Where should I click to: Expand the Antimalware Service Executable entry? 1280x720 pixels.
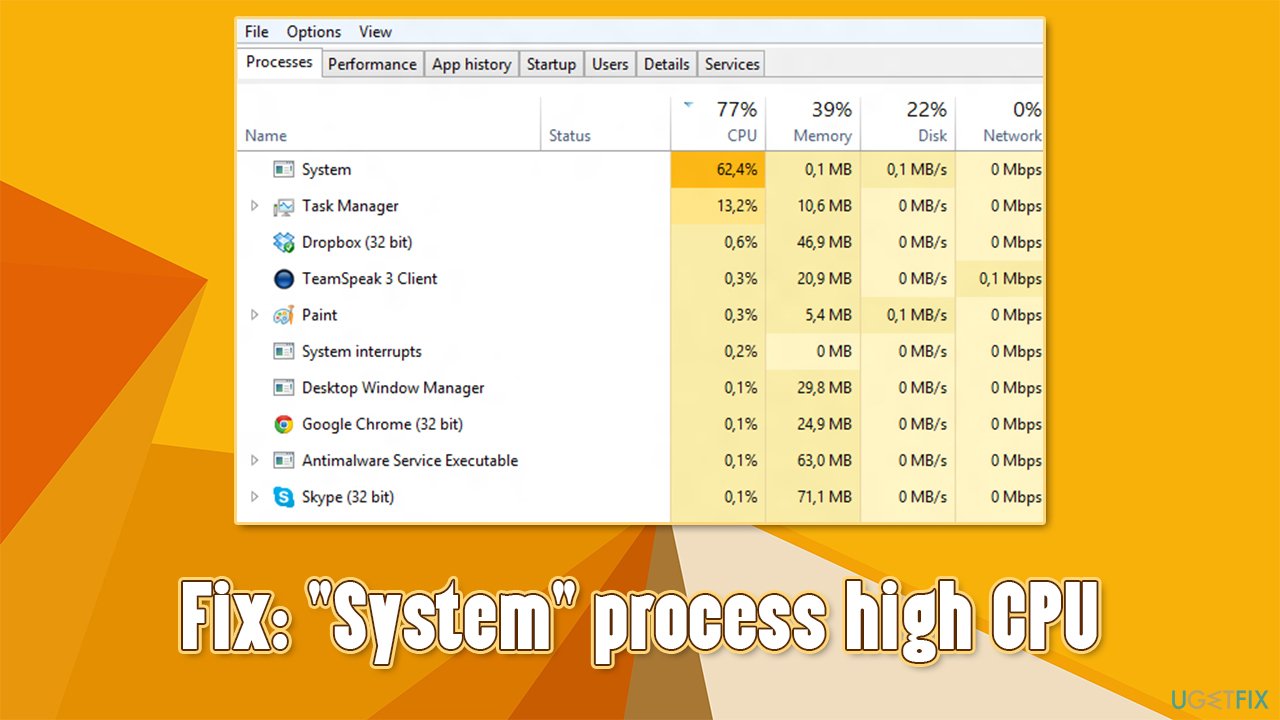pos(254,460)
